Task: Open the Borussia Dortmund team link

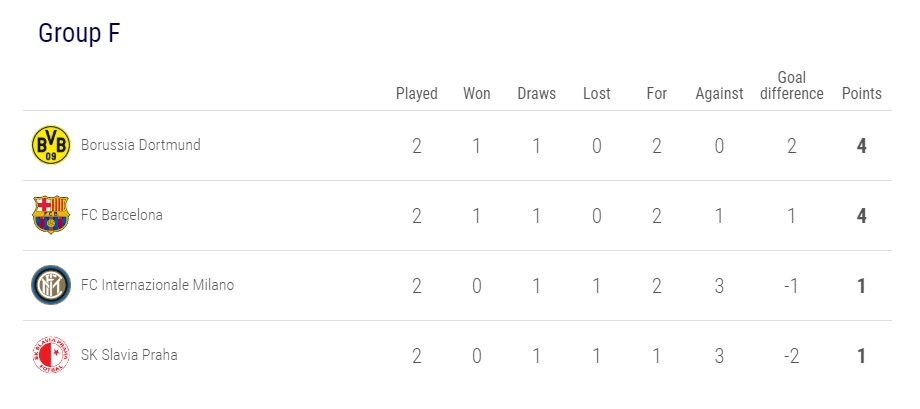Action: point(141,145)
